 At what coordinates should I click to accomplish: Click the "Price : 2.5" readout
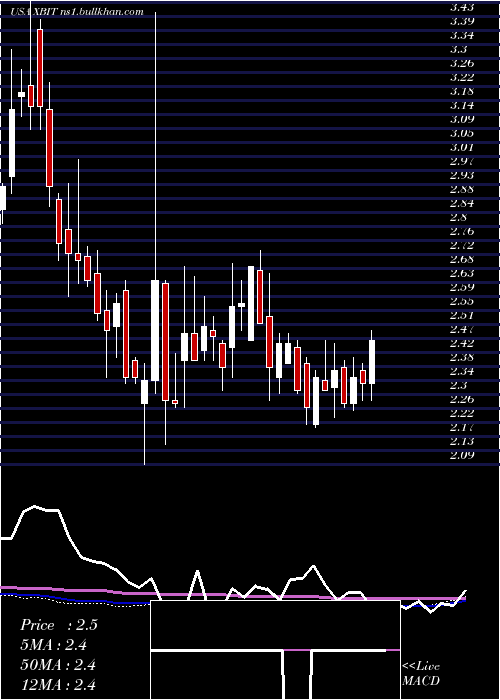(58, 625)
